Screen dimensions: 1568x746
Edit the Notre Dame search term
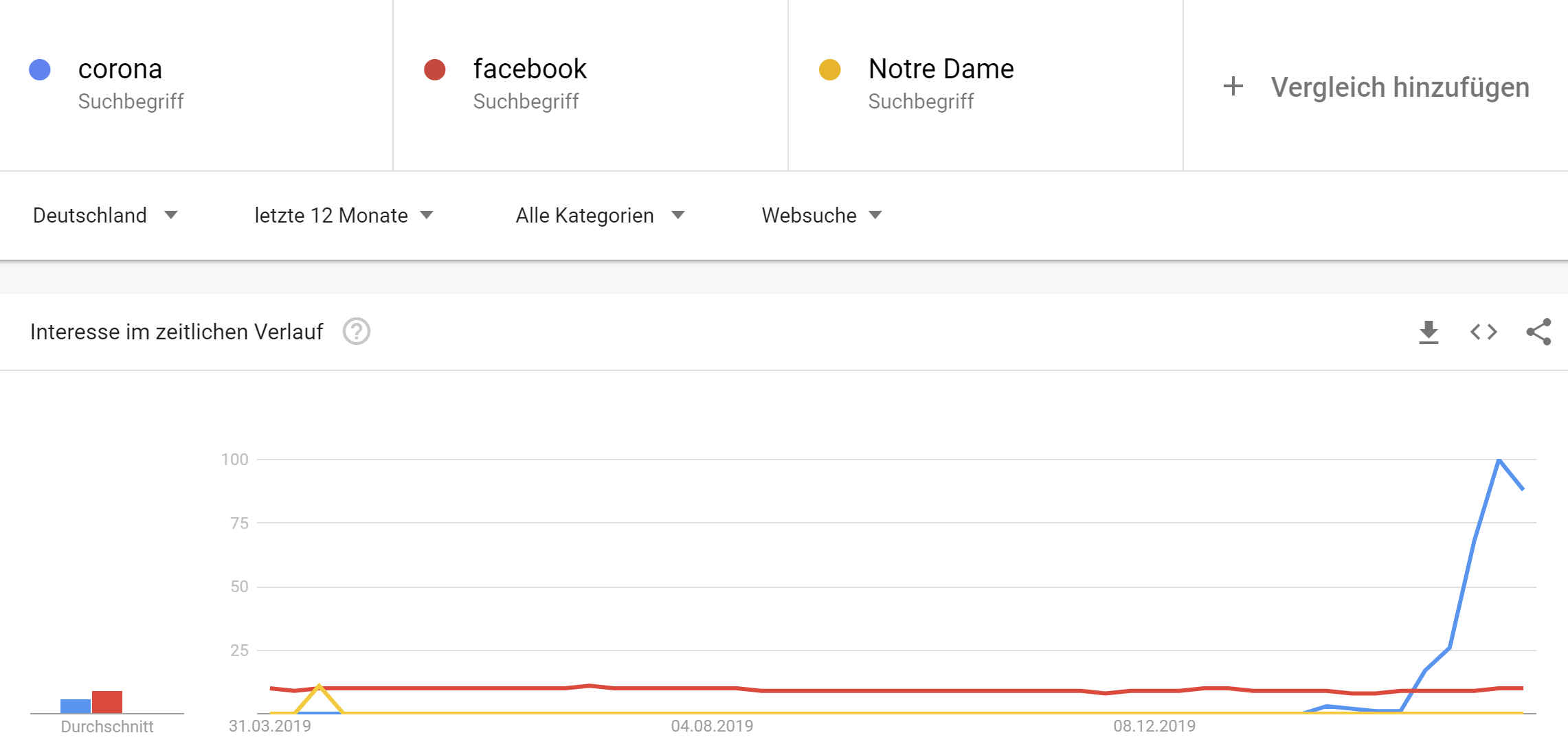(941, 69)
